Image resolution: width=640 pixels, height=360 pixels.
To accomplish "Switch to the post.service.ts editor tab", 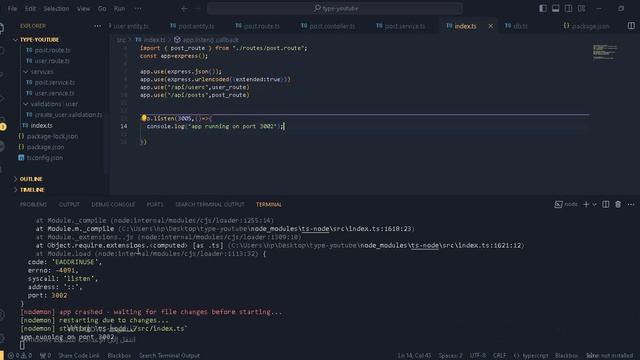I will coord(404,26).
